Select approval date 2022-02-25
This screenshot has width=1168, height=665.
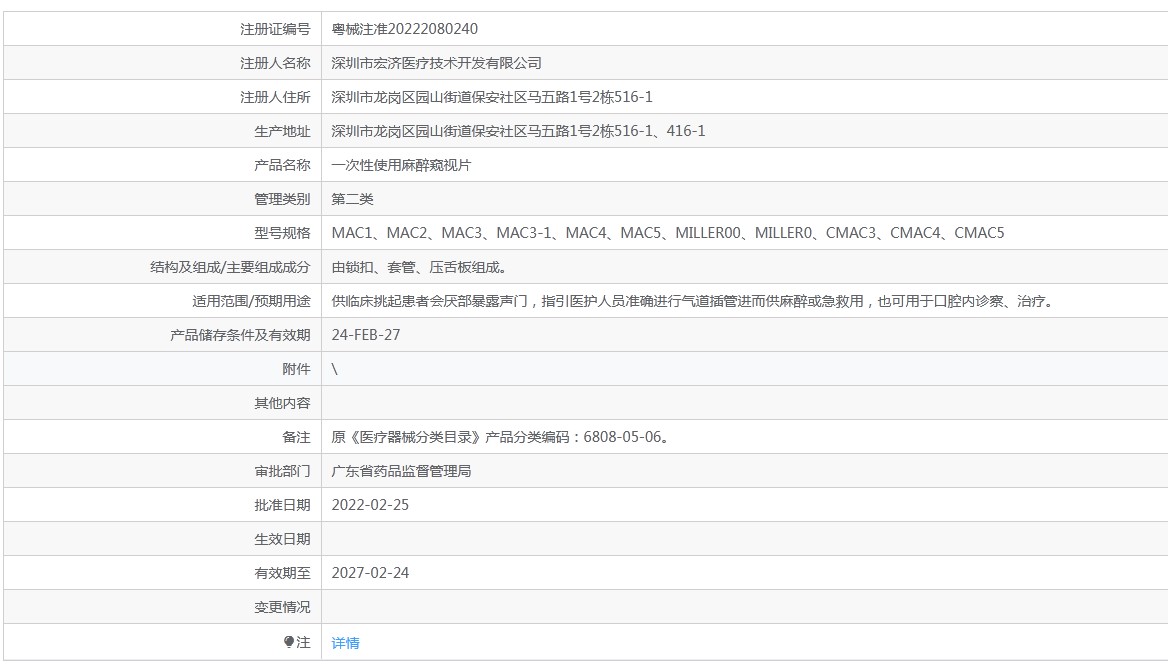pyautogui.click(x=370, y=505)
